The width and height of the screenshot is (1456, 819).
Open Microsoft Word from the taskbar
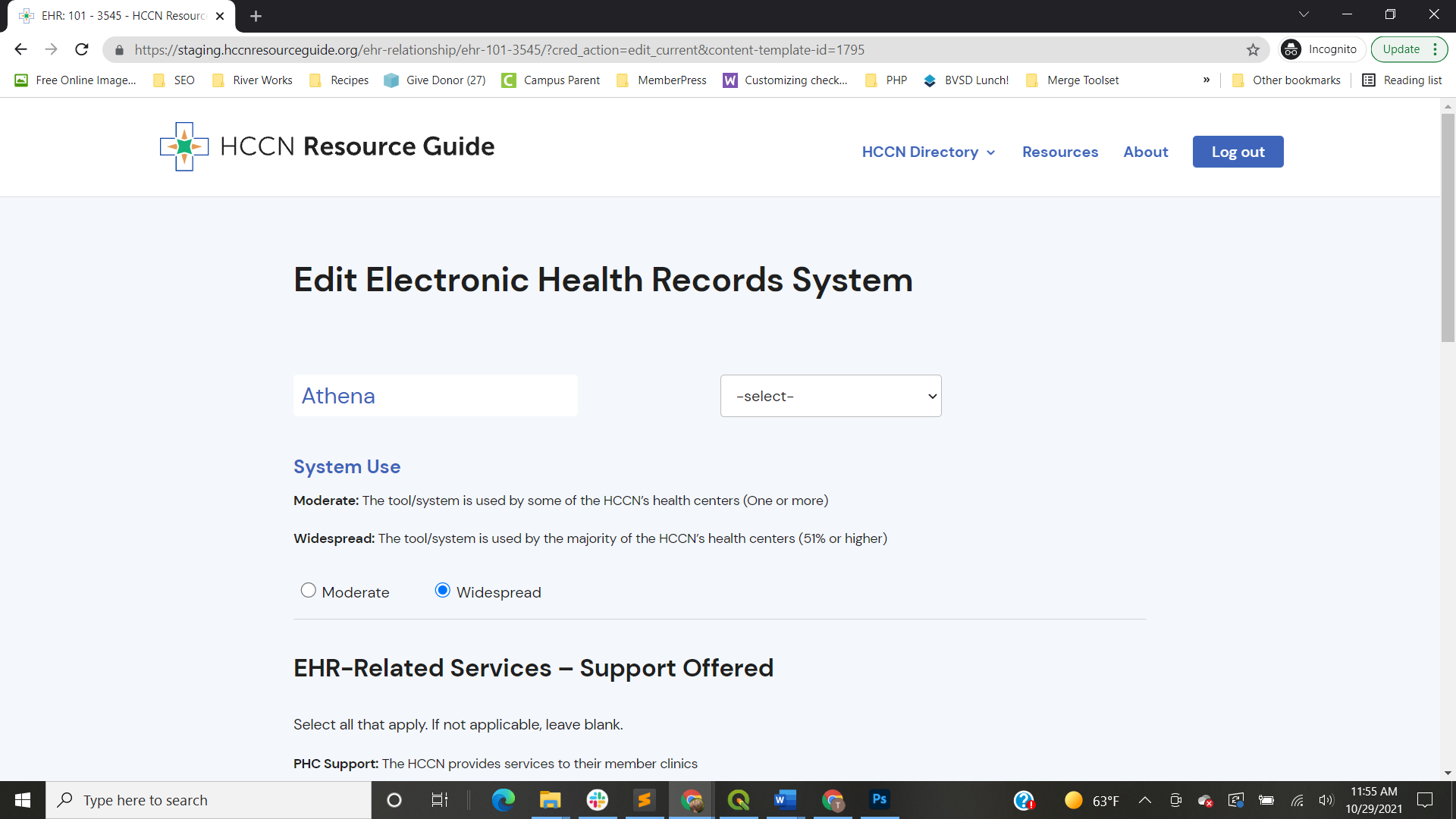click(x=785, y=800)
